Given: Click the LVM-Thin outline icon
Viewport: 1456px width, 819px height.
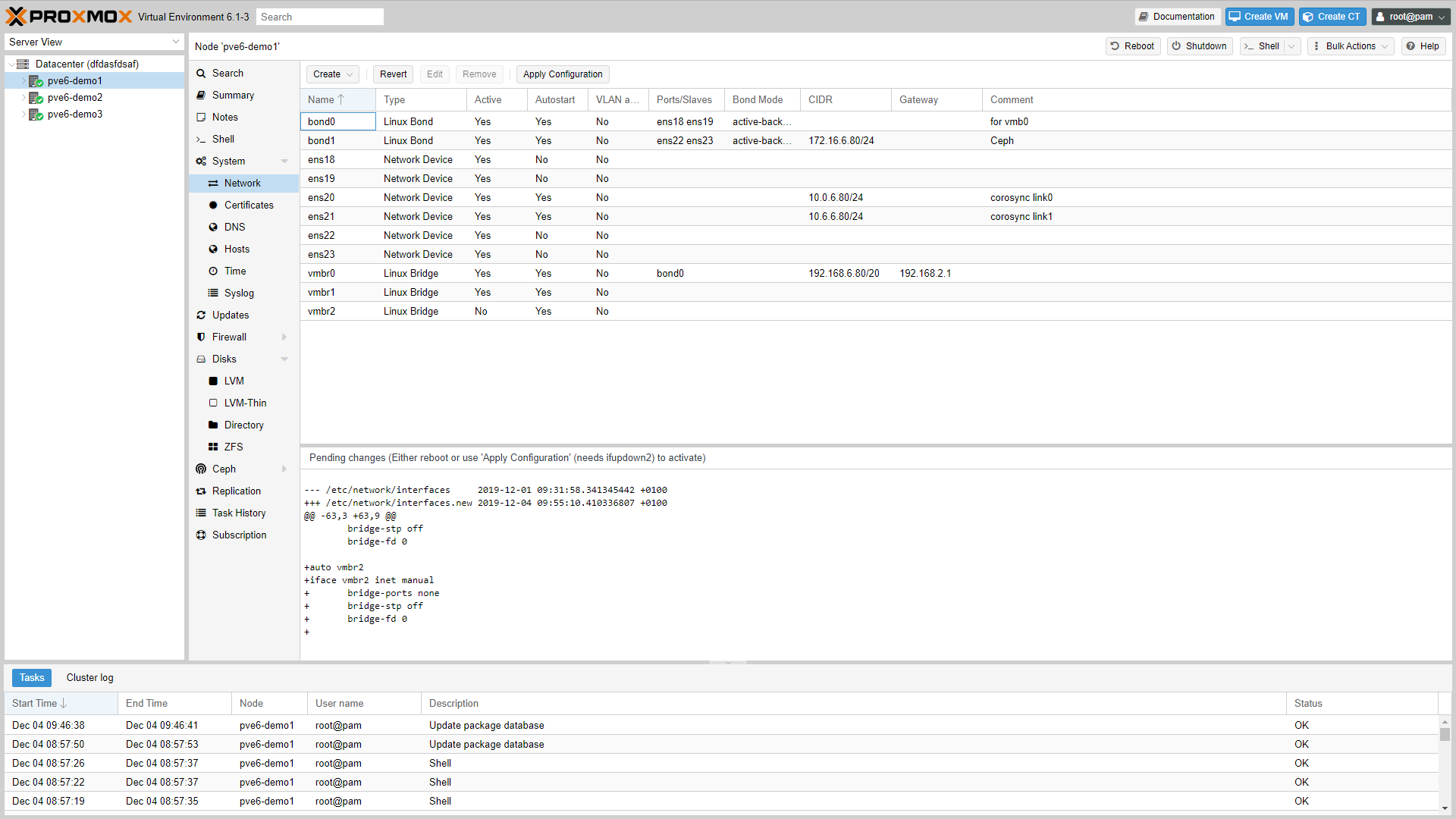Looking at the screenshot, I should [x=213, y=403].
